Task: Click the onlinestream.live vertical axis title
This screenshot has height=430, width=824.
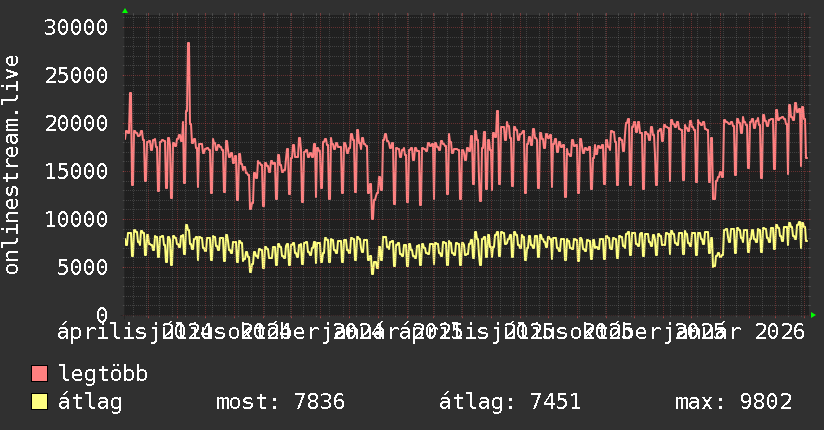Action: coord(11,165)
